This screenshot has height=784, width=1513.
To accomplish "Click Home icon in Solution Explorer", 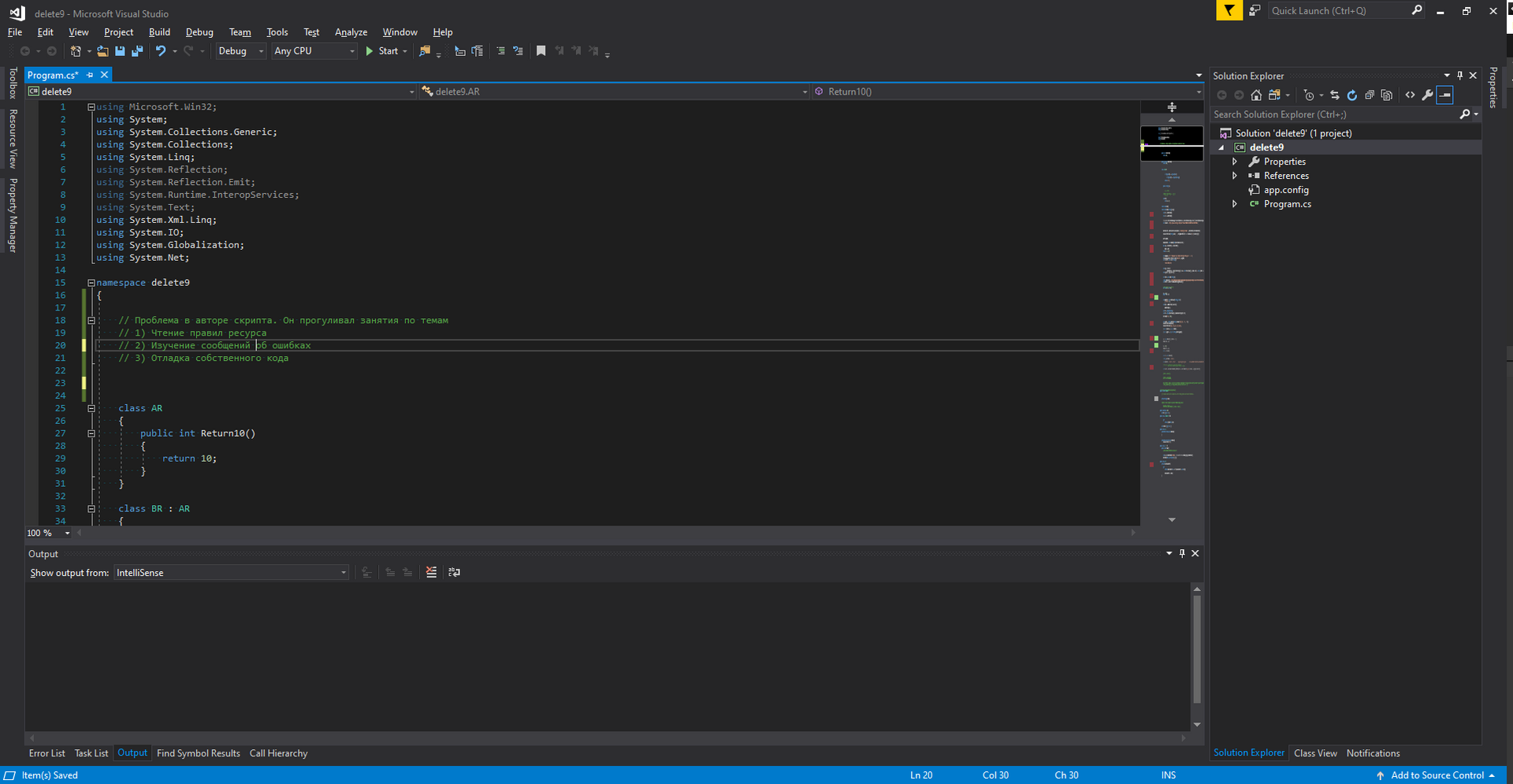I will (1256, 95).
